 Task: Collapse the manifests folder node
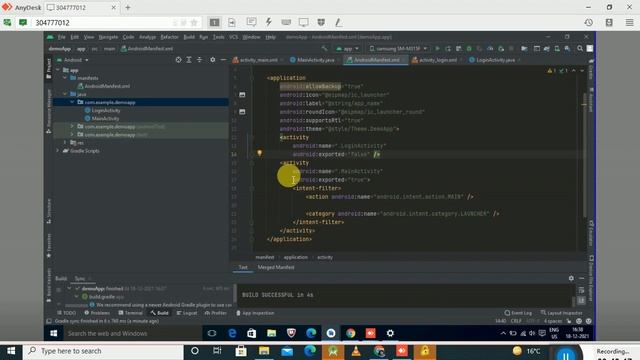[65, 78]
